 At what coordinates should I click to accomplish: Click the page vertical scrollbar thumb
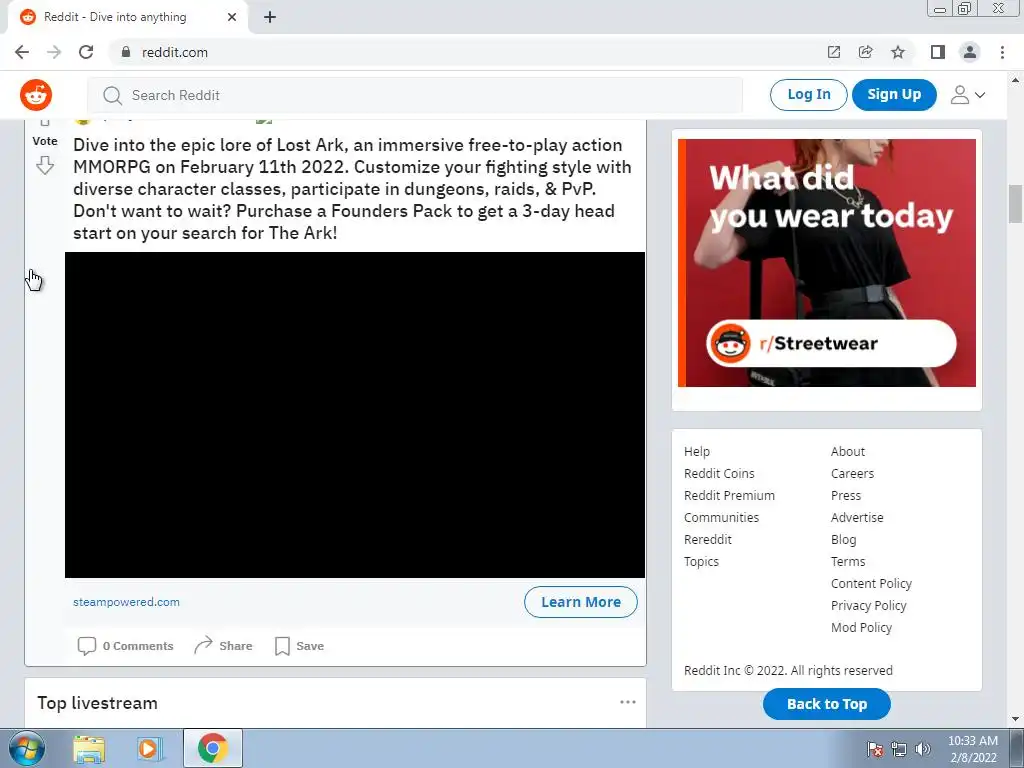[x=1015, y=204]
